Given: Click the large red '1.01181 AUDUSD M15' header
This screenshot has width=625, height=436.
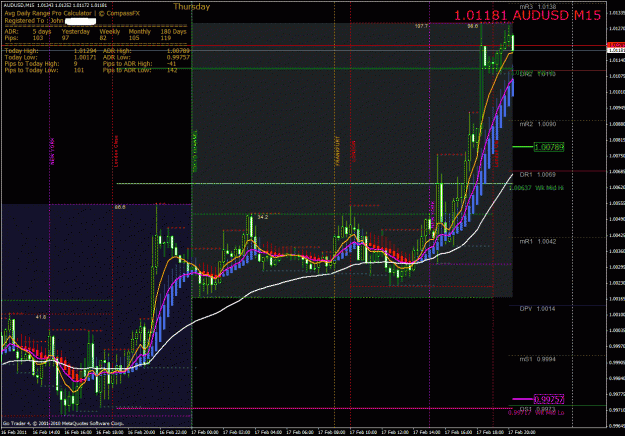Looking at the screenshot, I should pyautogui.click(x=527, y=15).
